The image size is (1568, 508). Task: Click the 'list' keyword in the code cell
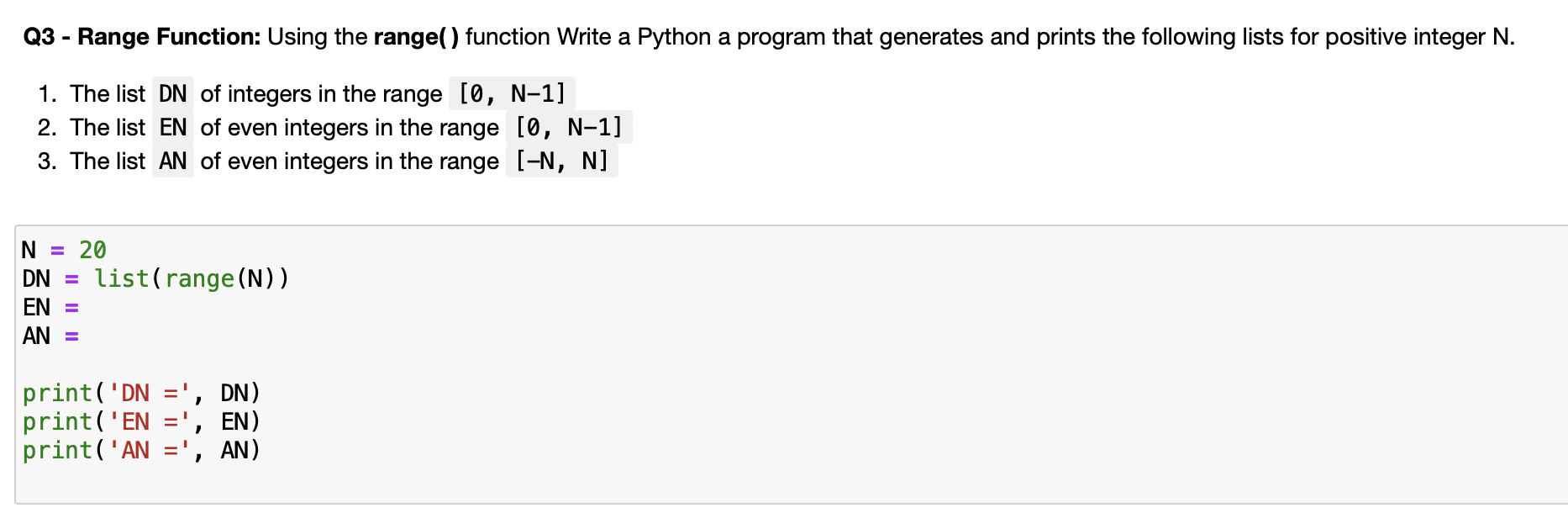pos(121,278)
